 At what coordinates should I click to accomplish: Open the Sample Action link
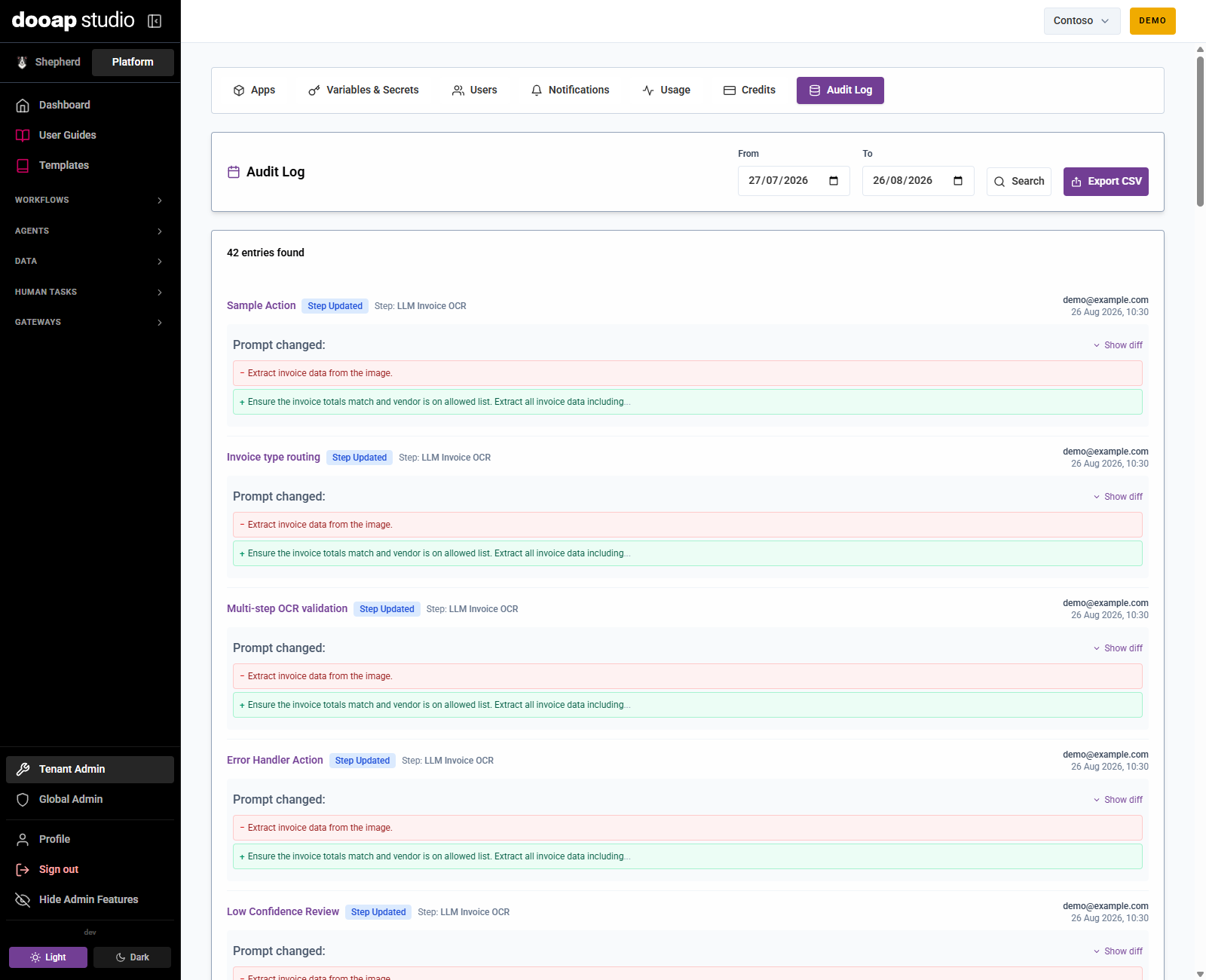pos(261,305)
